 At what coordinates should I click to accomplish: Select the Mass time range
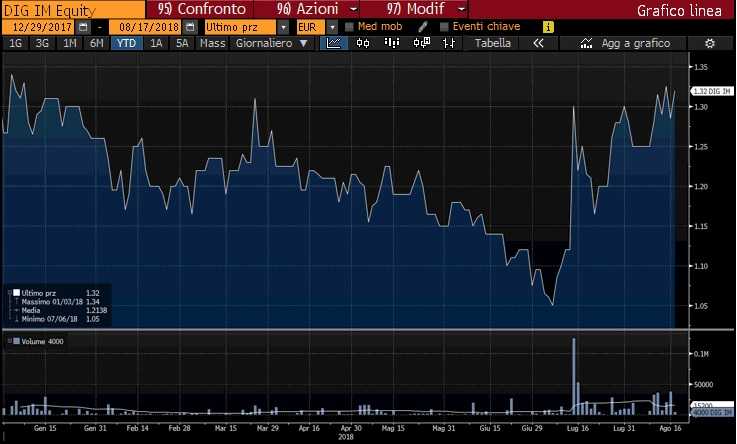(212, 43)
